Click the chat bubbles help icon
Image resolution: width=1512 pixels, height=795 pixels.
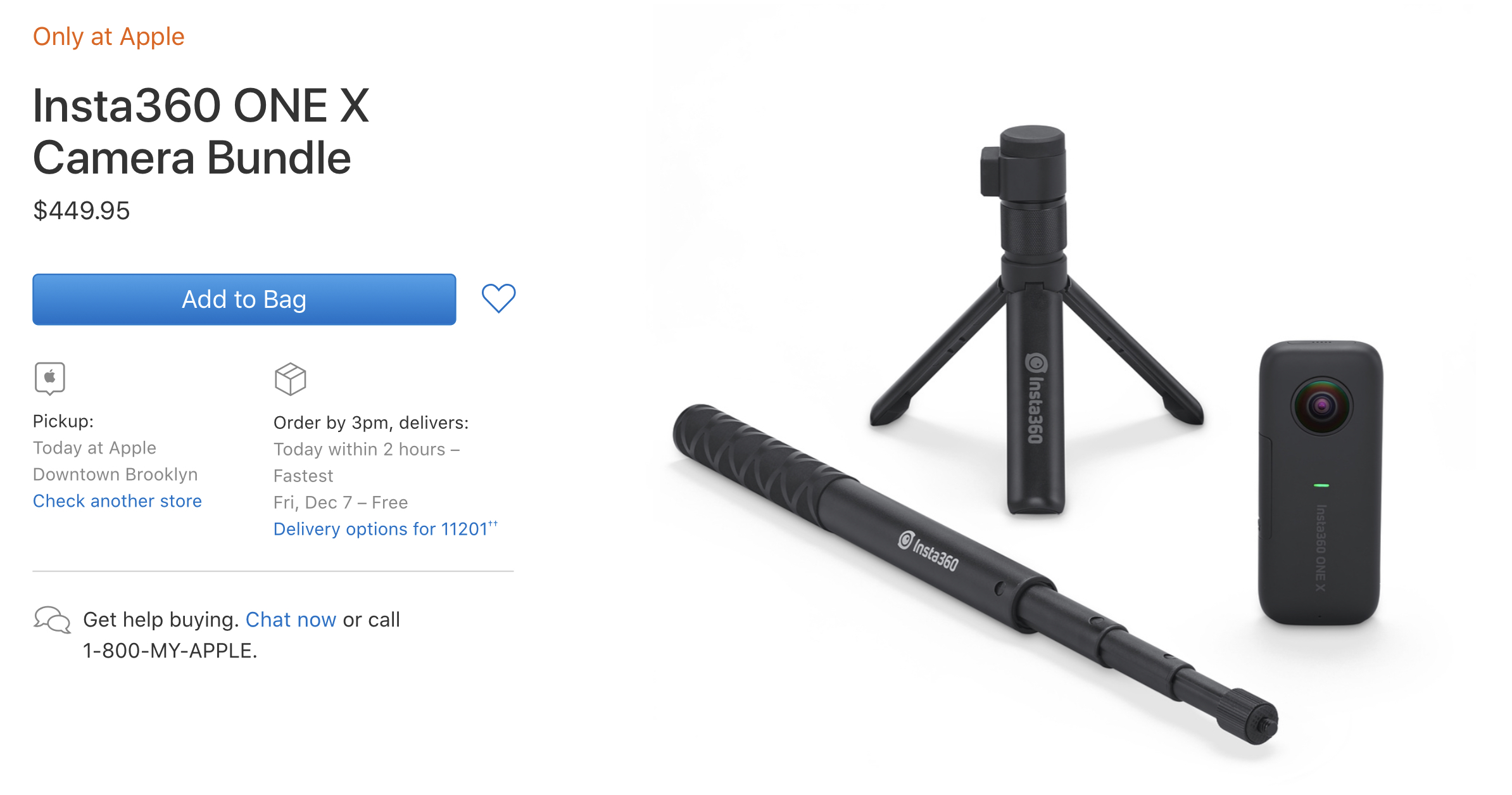52,620
